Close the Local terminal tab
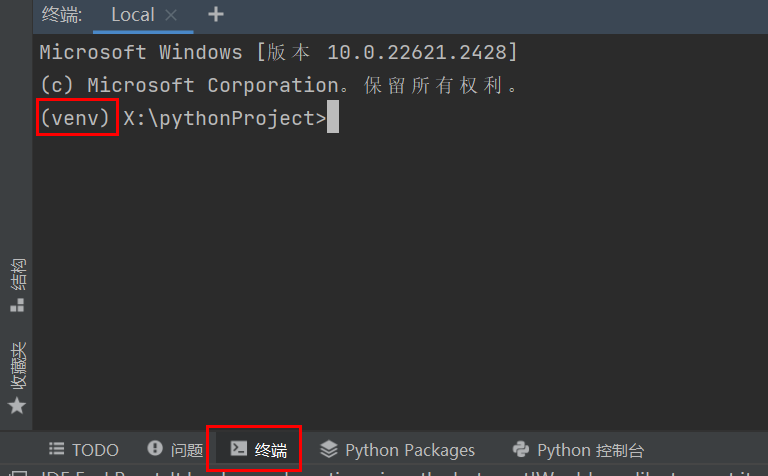 [170, 15]
